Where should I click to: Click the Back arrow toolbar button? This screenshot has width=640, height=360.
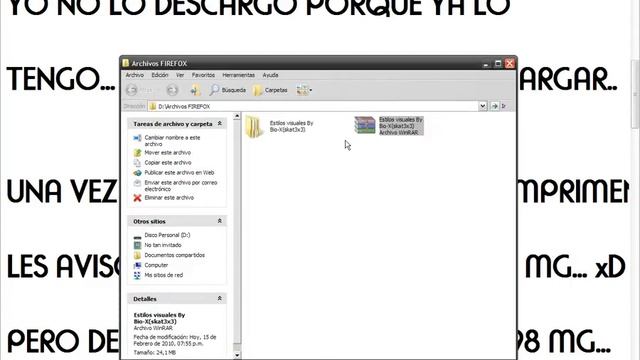(x=131, y=90)
